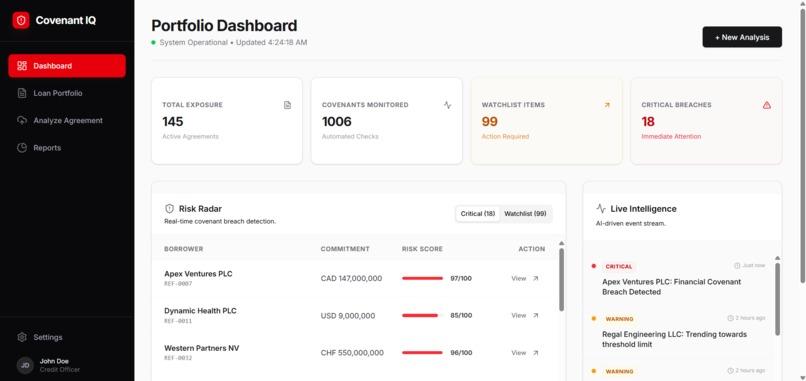Start a New Analysis
806x381 pixels.
[x=742, y=37]
